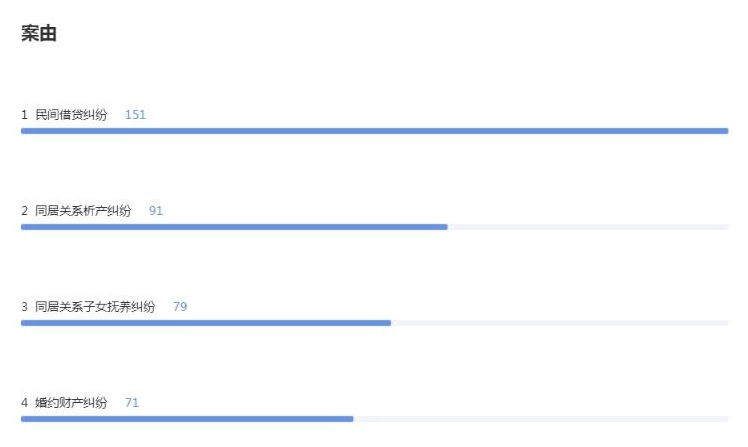This screenshot has height=447, width=748.
Task: Click the 同居关系子女抚养纠纷 blue progress bar
Action: tap(206, 323)
